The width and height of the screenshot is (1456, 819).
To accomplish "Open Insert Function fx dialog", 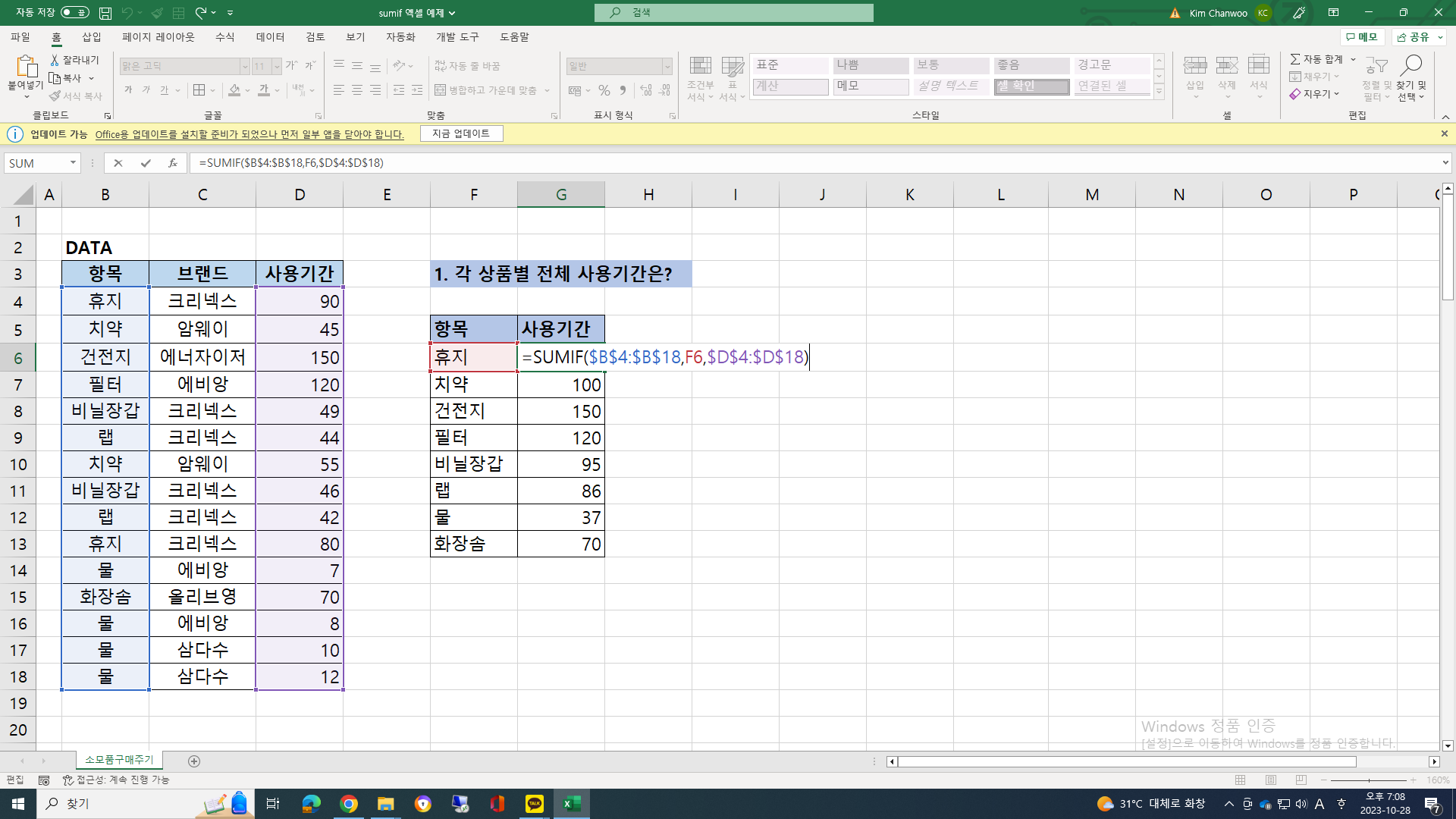I will coord(173,163).
